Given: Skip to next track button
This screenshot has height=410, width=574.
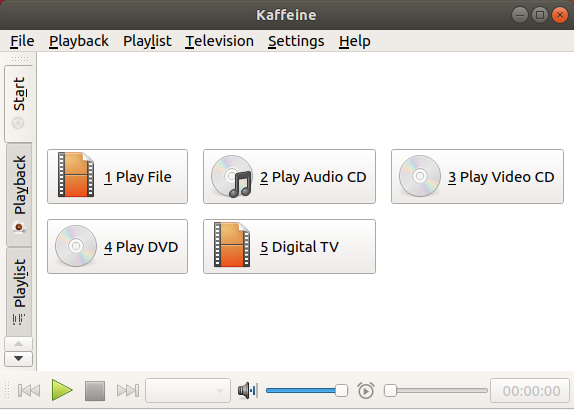Looking at the screenshot, I should [128, 391].
